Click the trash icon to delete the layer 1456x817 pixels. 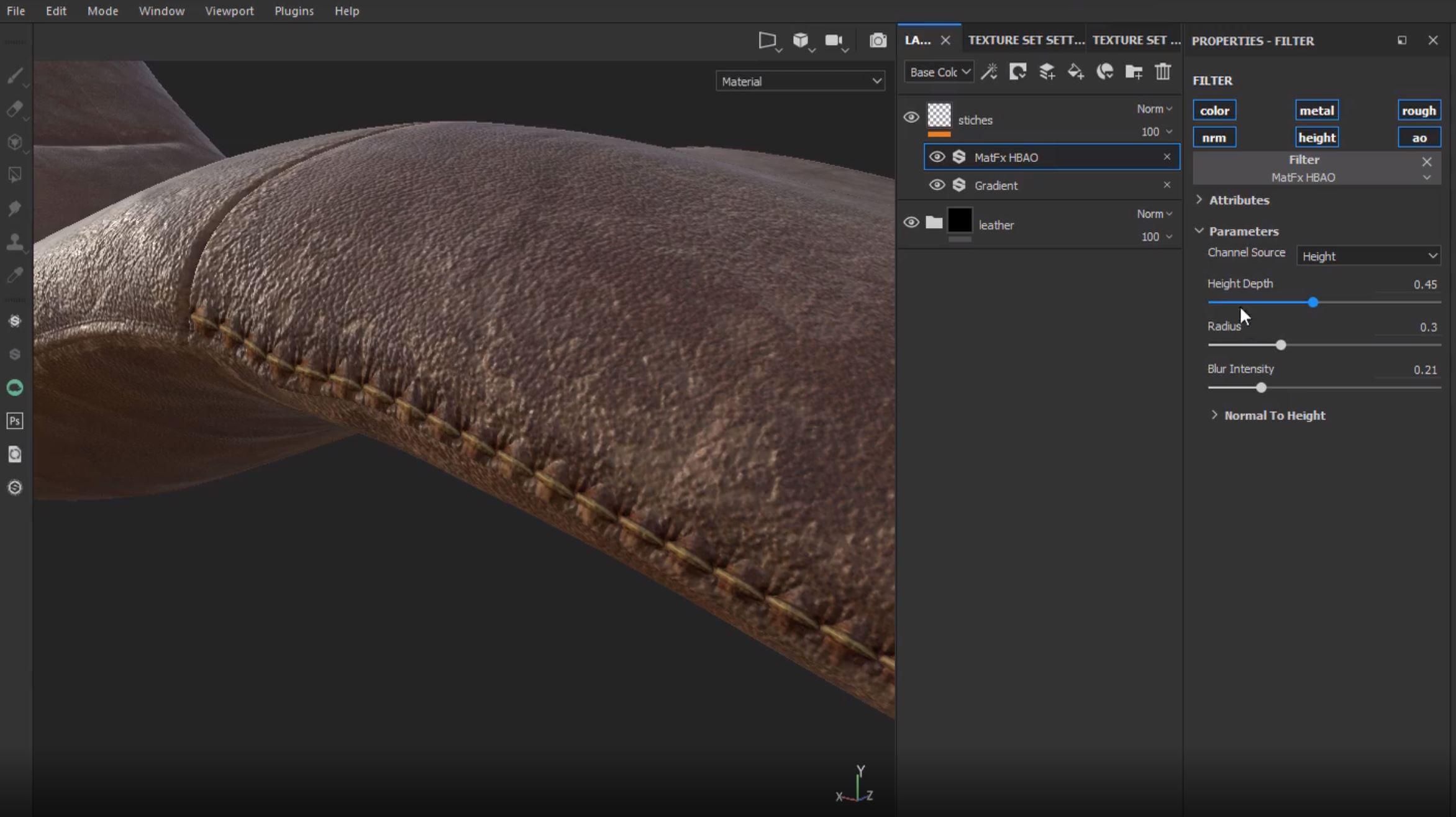pyautogui.click(x=1163, y=72)
